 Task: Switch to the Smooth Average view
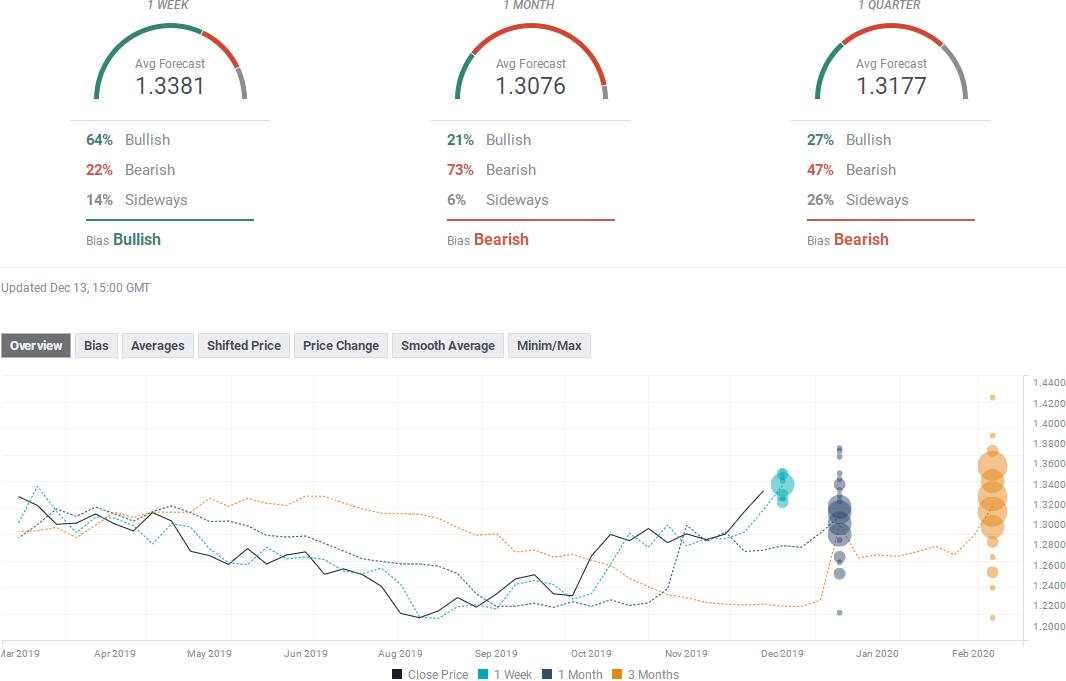tap(447, 346)
